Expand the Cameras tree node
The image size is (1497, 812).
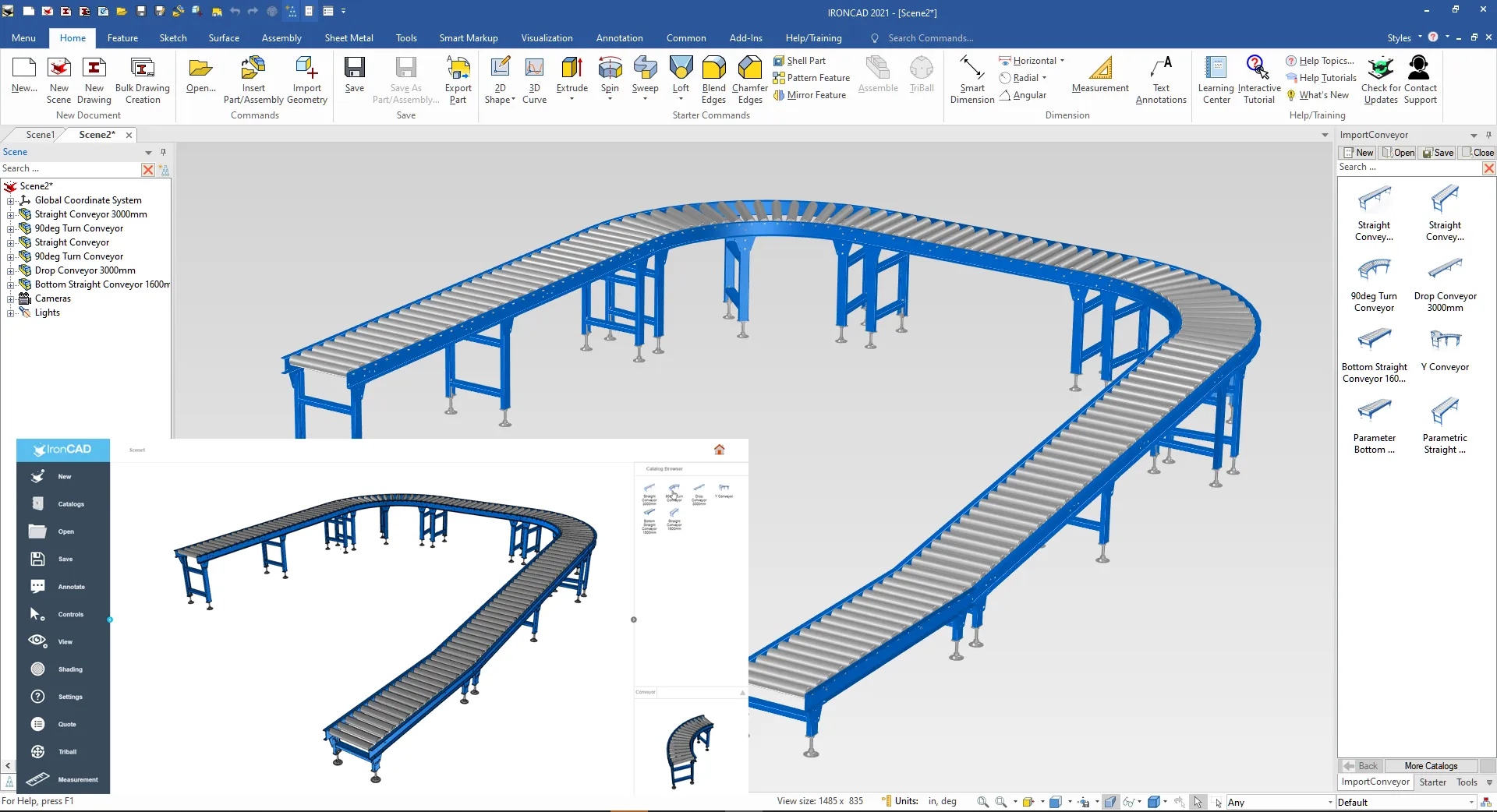pos(11,298)
